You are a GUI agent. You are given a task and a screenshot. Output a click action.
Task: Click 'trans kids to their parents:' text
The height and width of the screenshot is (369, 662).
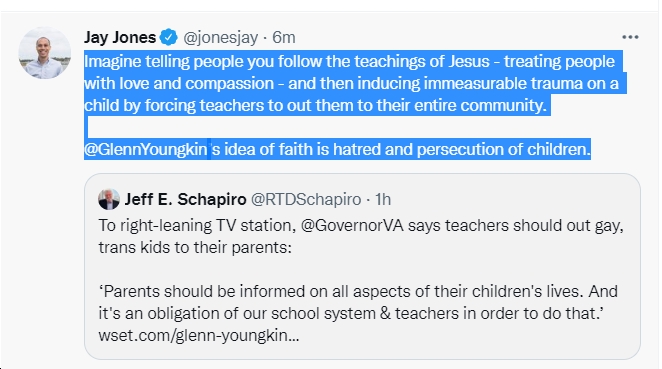coord(195,247)
